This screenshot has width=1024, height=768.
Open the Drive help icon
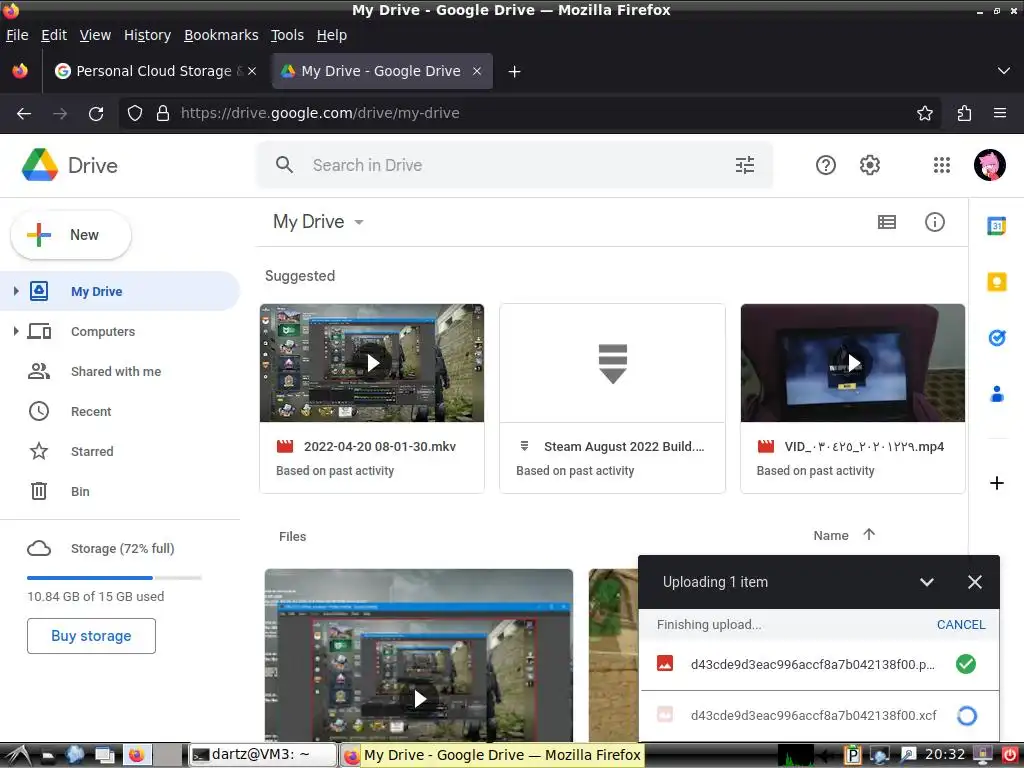[x=825, y=165]
